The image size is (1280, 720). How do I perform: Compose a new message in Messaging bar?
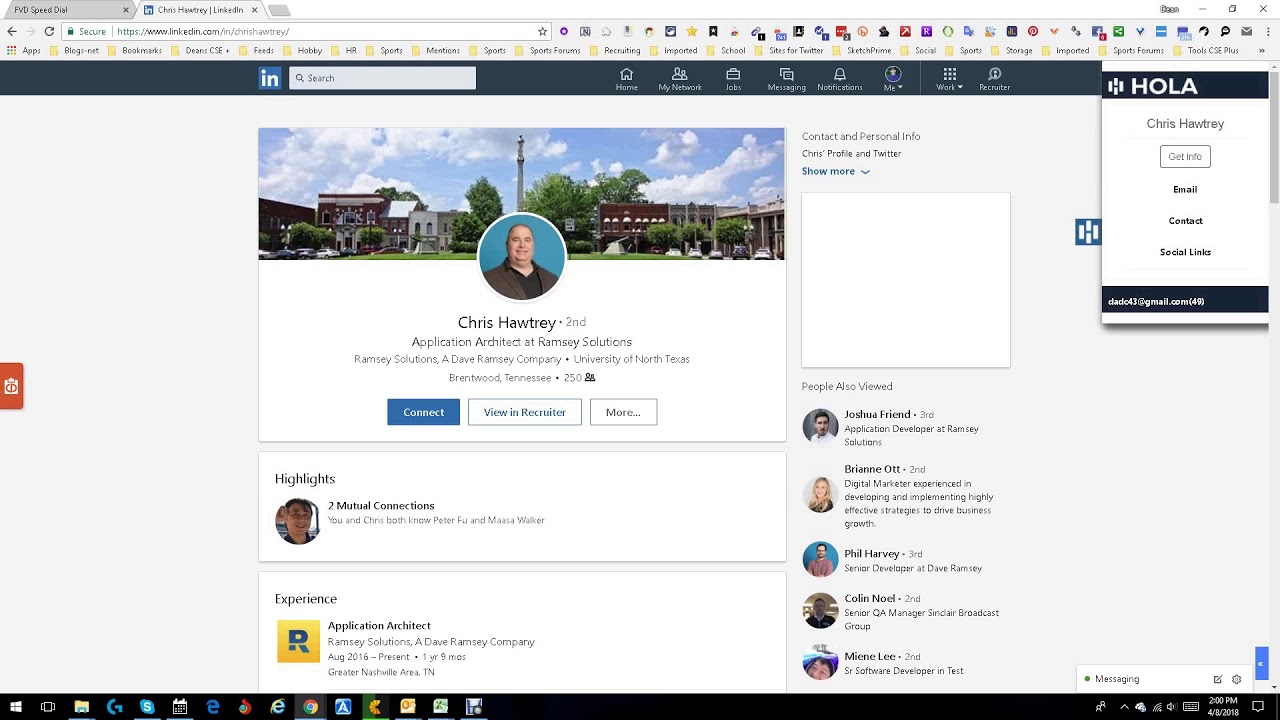pos(1218,679)
